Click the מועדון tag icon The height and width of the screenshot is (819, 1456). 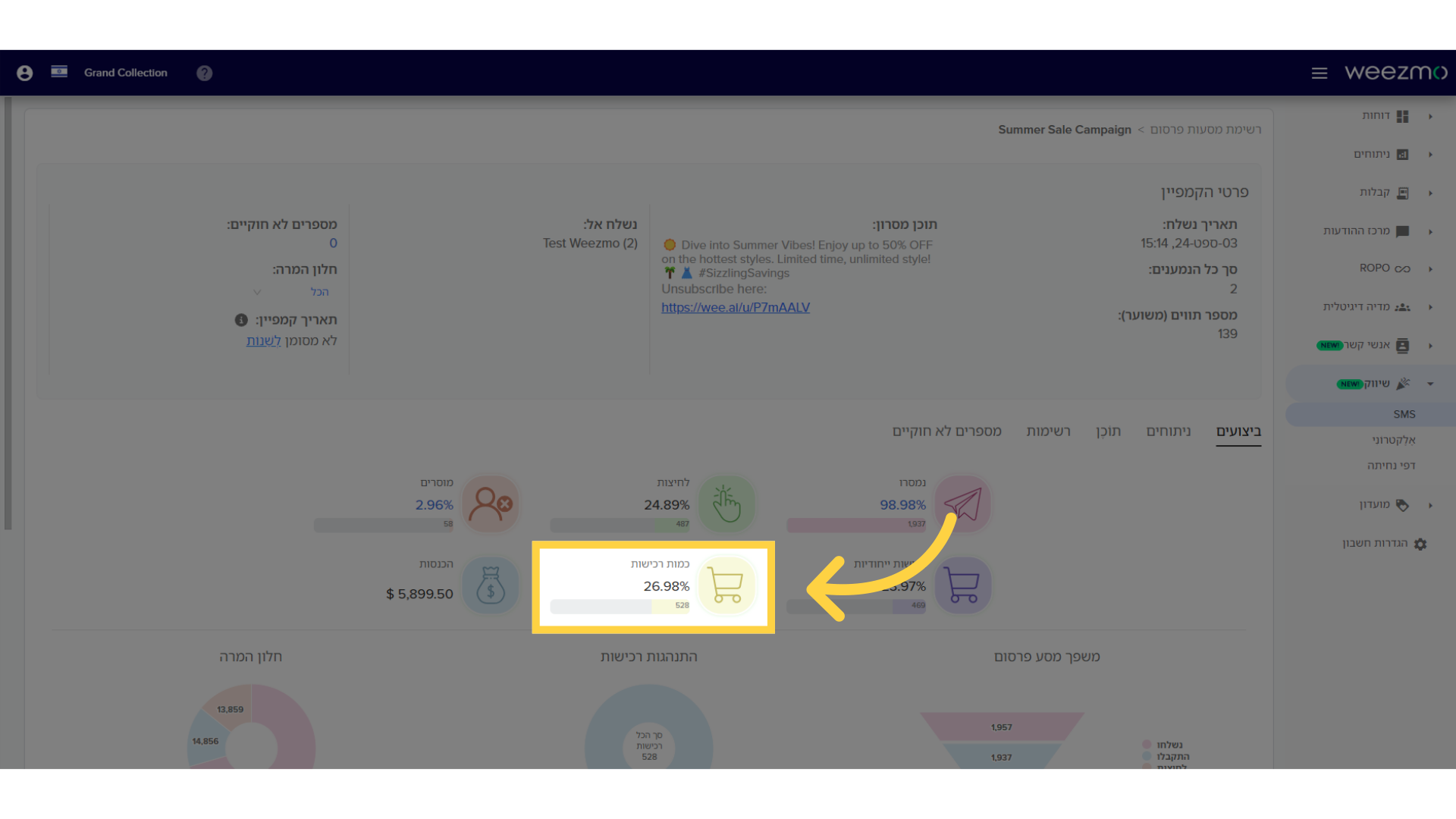1402,505
